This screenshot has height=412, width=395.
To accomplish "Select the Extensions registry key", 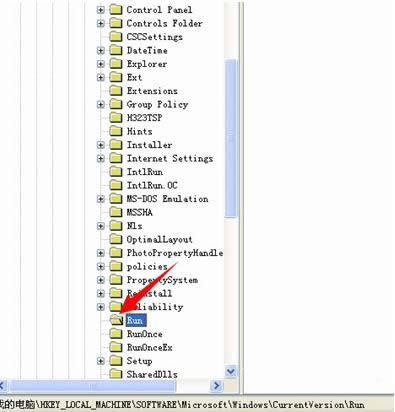I will [152, 91].
